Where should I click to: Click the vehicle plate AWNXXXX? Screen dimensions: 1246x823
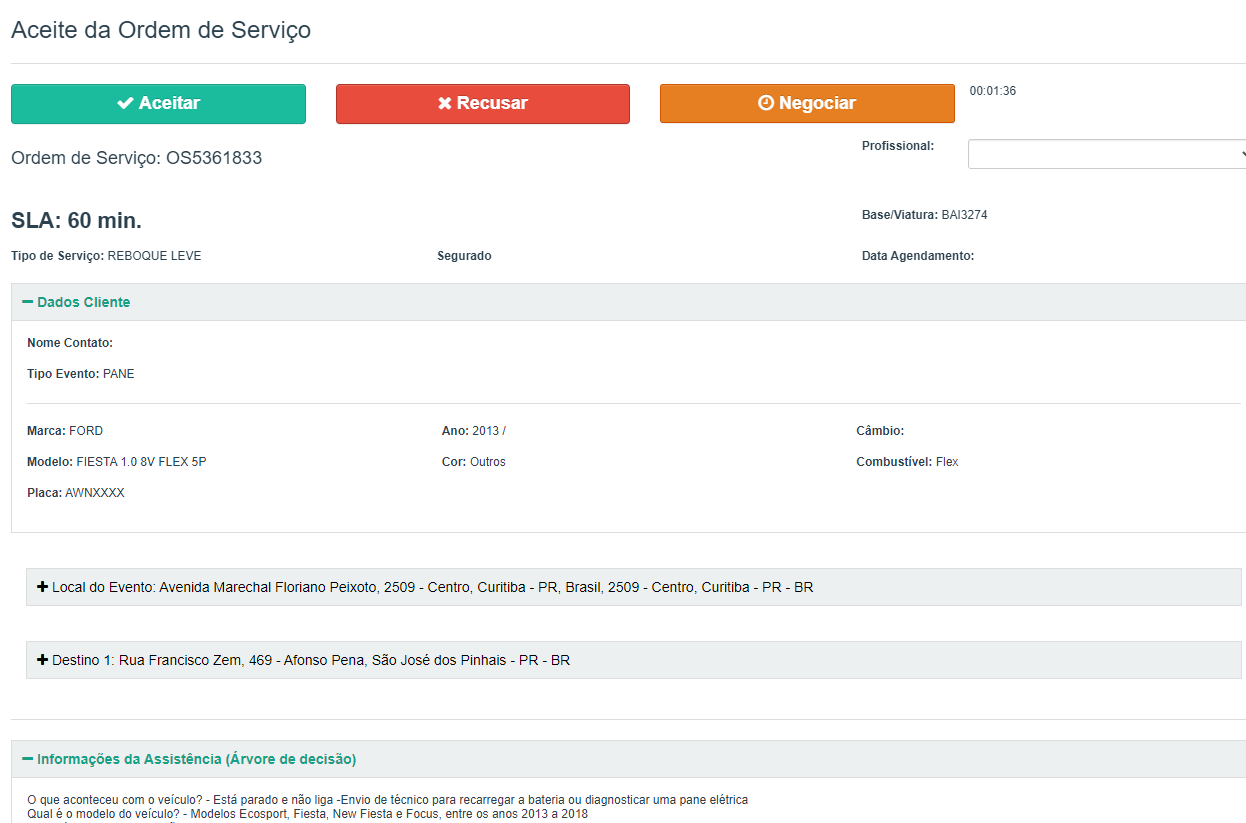click(x=95, y=493)
